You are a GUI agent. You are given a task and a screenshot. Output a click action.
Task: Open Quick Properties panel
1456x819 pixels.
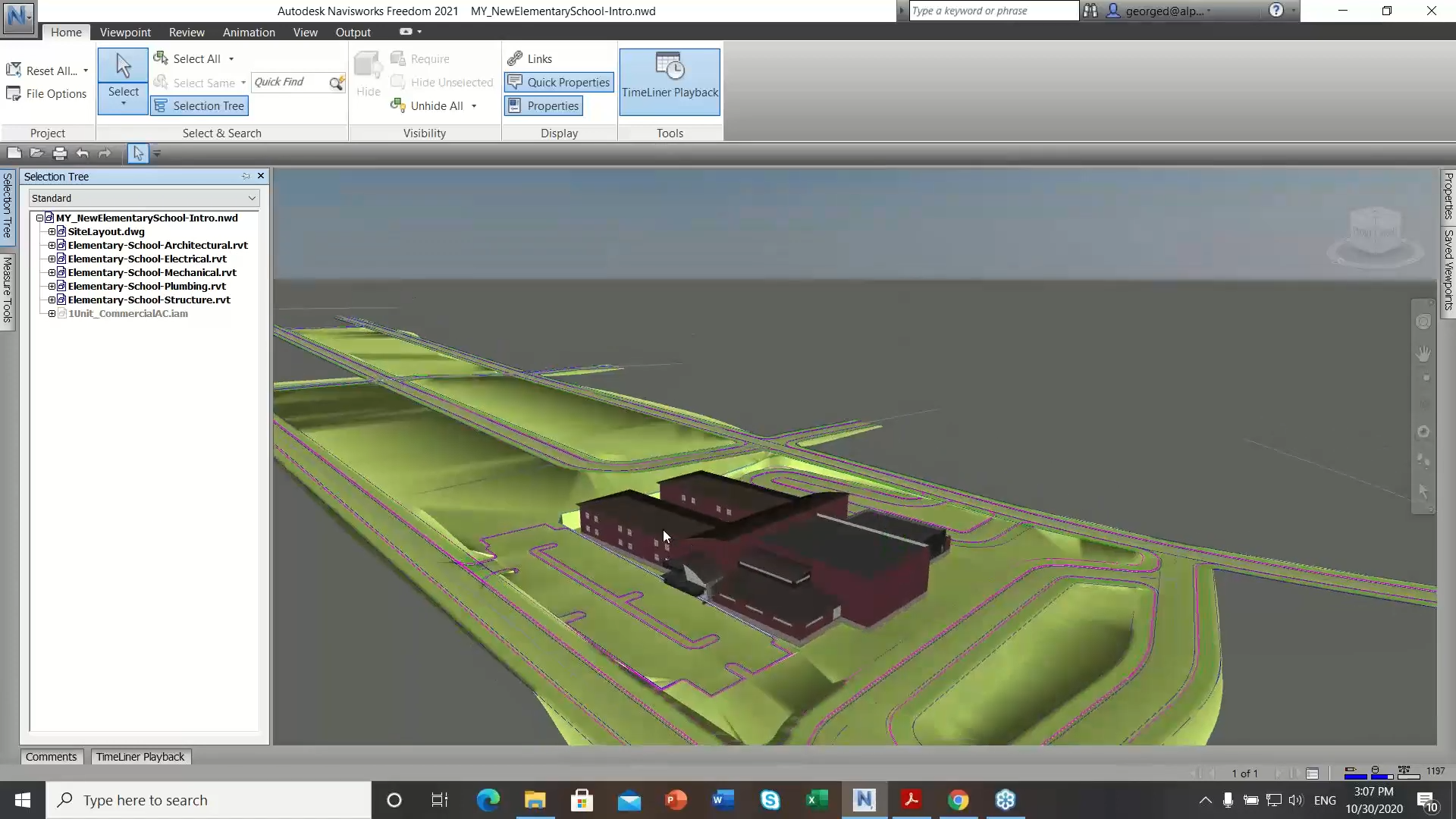tap(560, 82)
